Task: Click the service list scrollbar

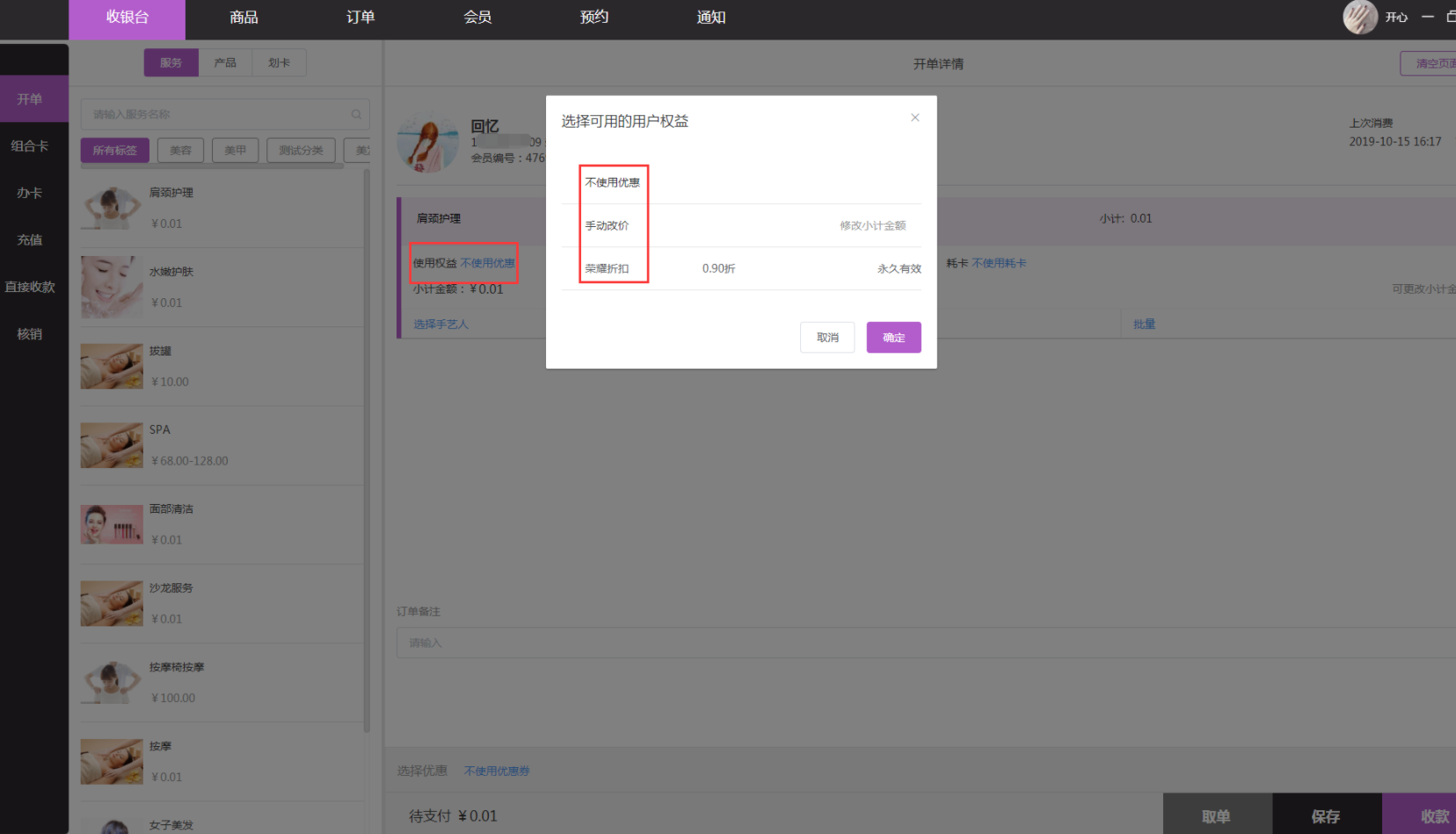Action: pos(367,450)
